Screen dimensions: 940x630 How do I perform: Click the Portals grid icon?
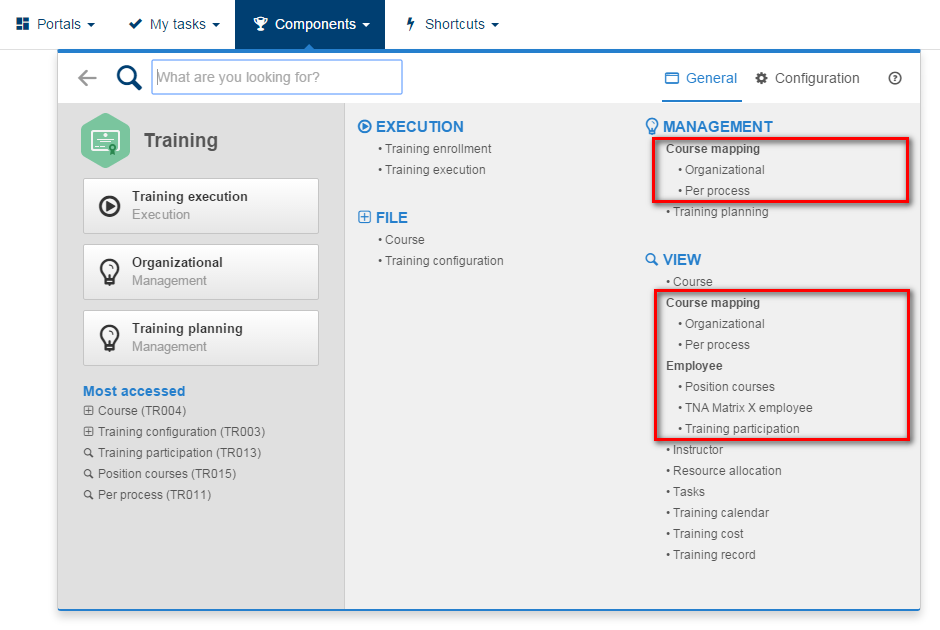[x=23, y=24]
